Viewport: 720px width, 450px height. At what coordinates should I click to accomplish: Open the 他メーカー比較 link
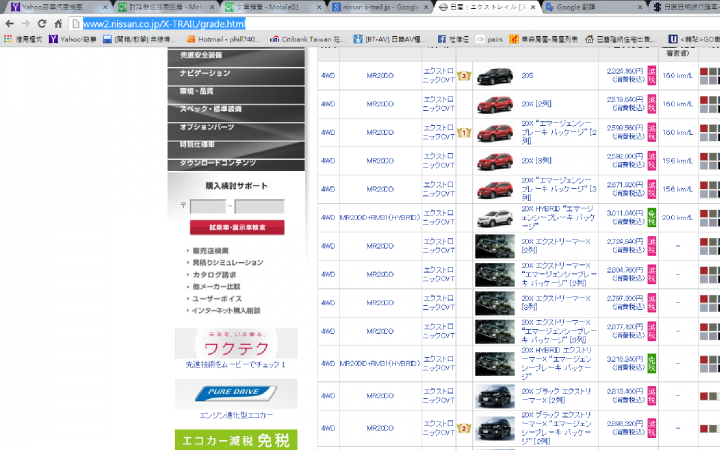[216, 287]
